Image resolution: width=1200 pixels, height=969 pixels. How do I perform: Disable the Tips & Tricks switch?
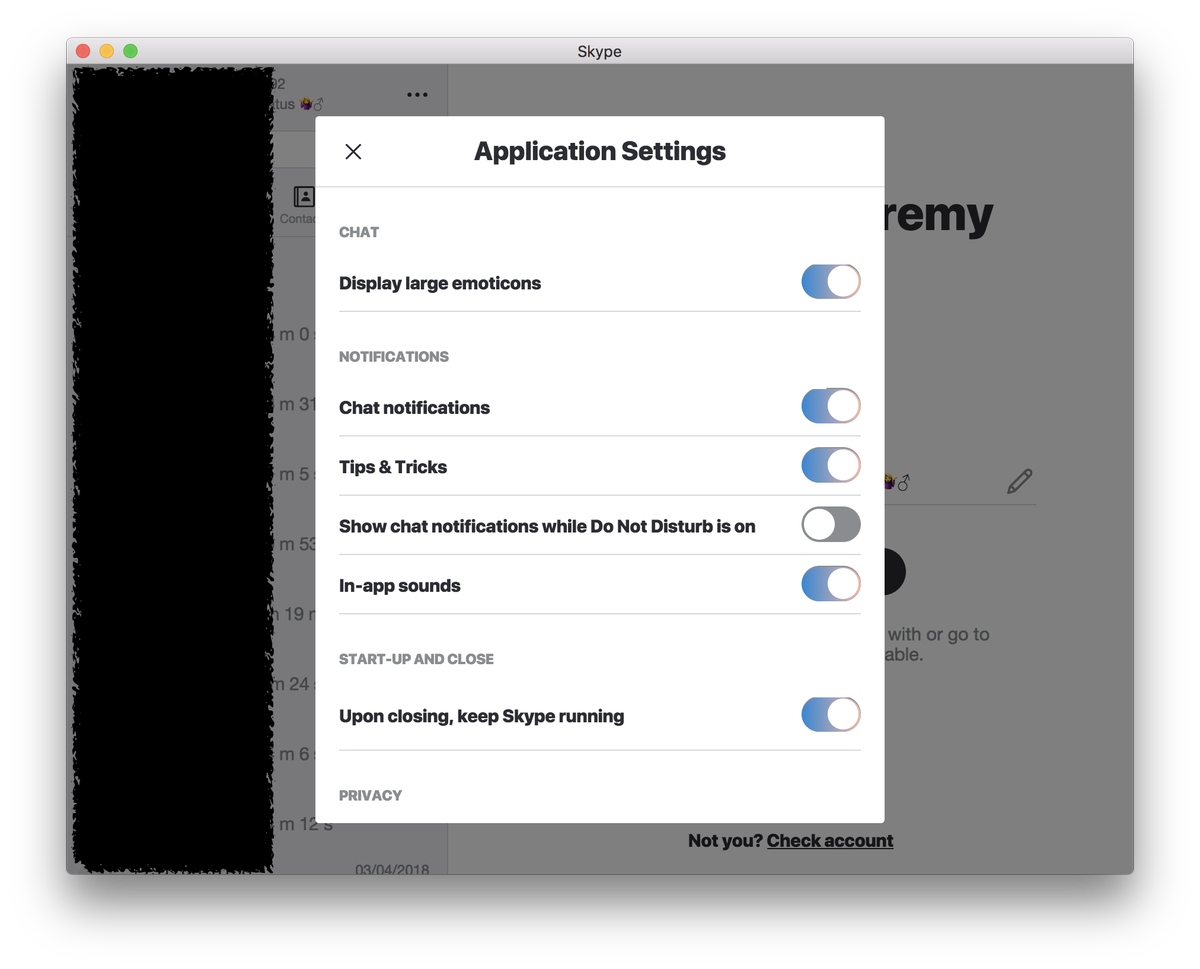(831, 465)
